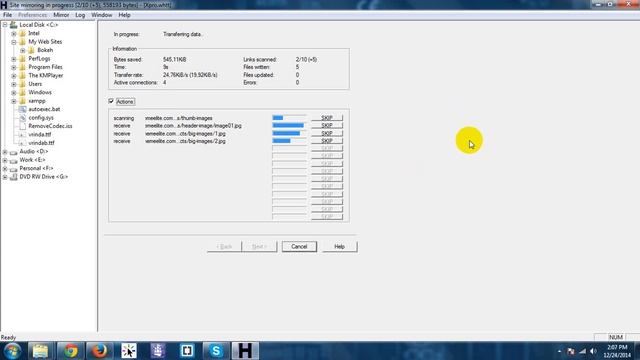
Task: Switch to HTTrack taskbar button
Action: [x=245, y=351]
